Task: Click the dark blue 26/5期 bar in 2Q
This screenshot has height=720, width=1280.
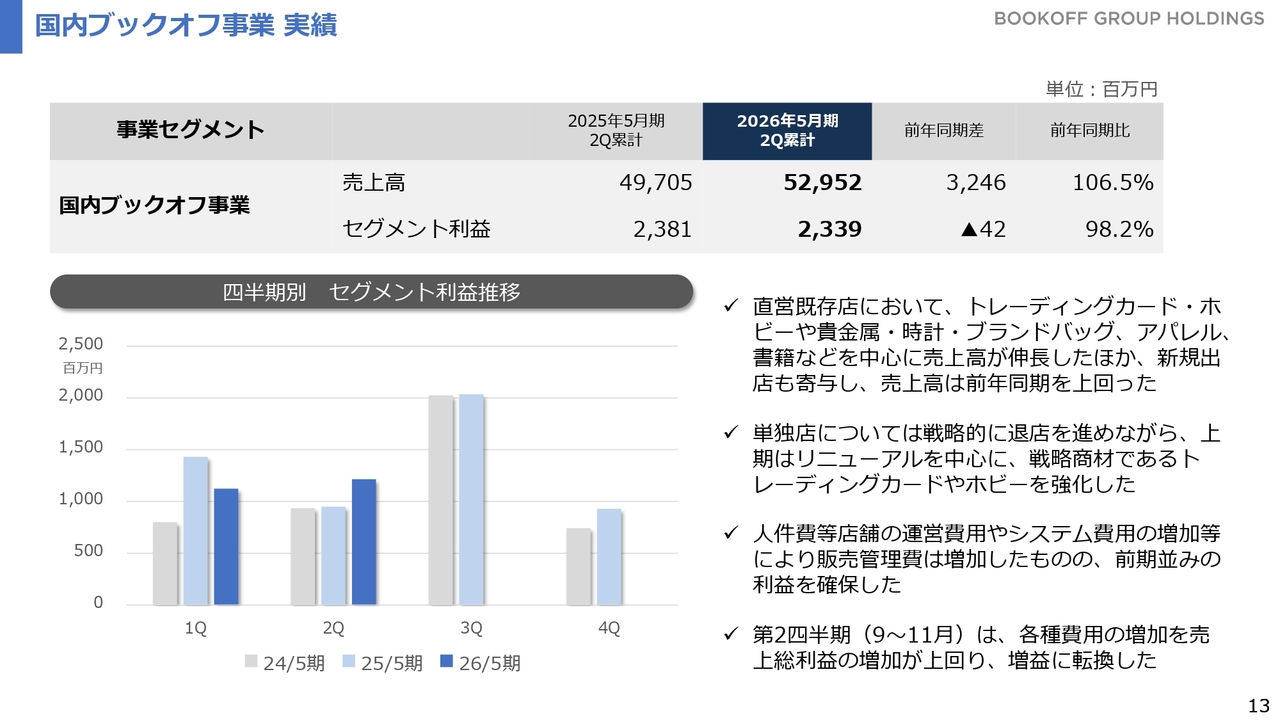Action: tap(364, 542)
